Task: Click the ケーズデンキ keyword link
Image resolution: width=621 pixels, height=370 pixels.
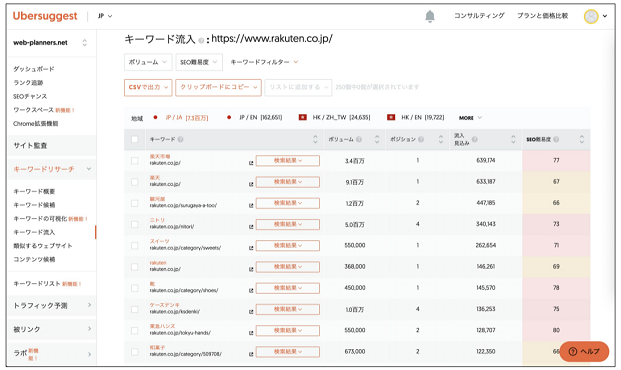Action: tap(164, 305)
